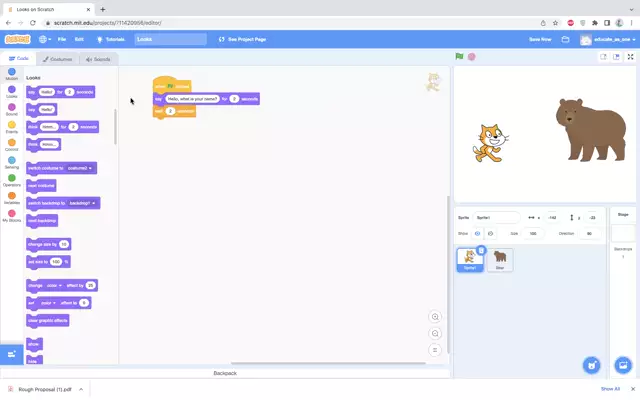Select the Sound block category
This screenshot has width=640, height=400.
12,109
